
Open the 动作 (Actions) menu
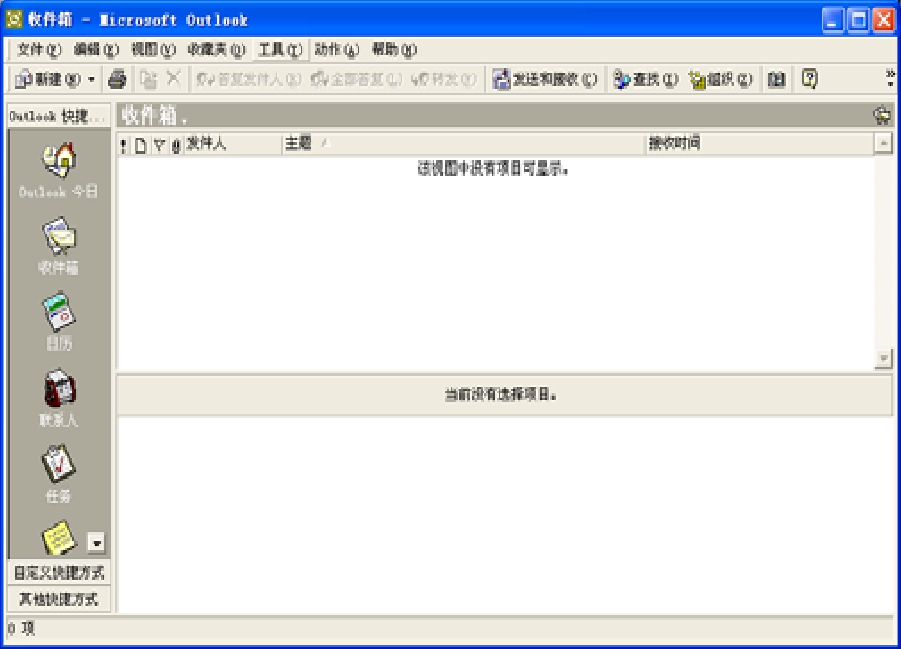point(337,49)
